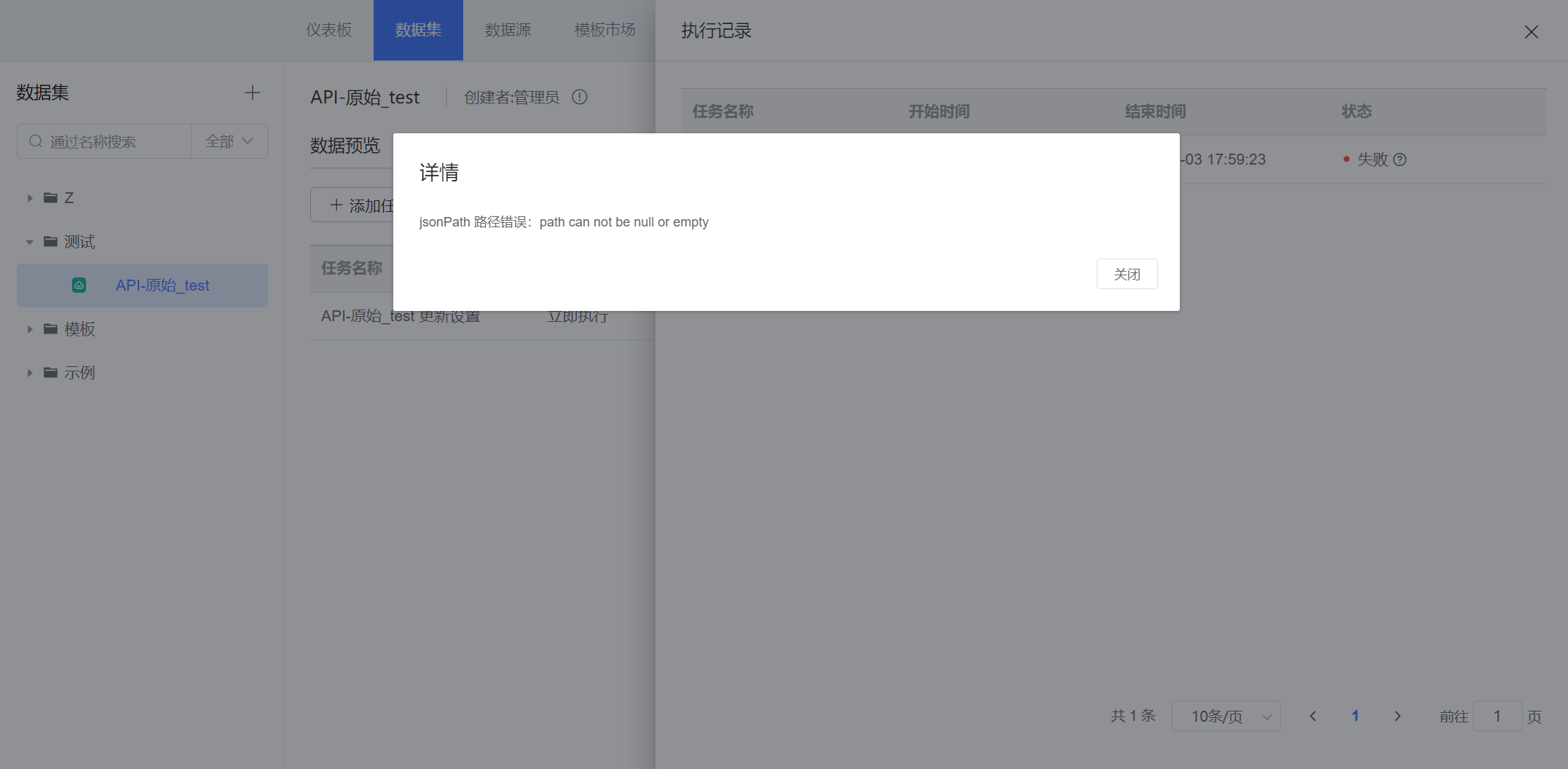The width and height of the screenshot is (1568, 769).
Task: Click the info icon beside 创建者:管理员
Action: click(x=580, y=97)
